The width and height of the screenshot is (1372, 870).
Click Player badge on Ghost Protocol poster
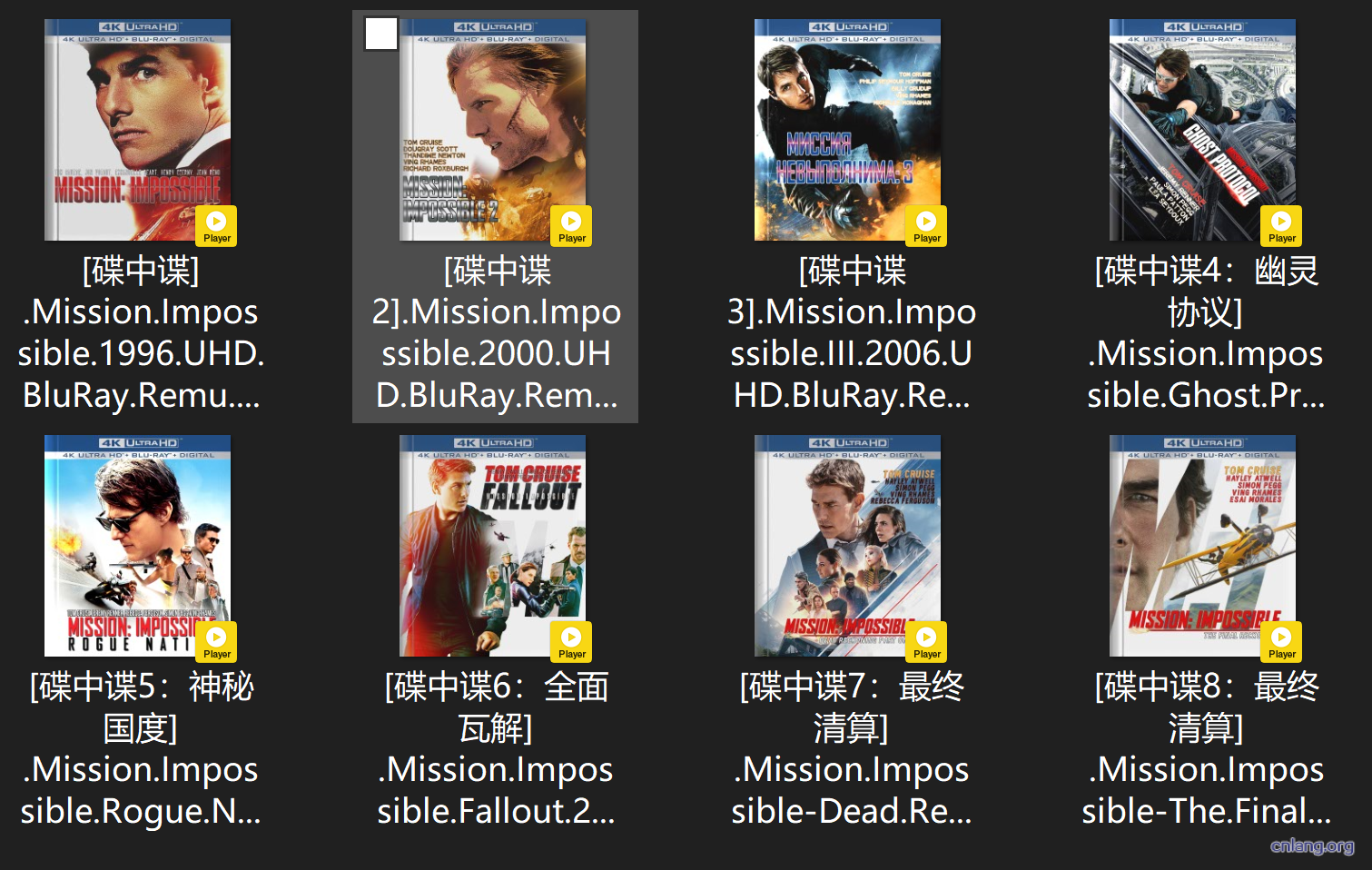click(x=1281, y=225)
